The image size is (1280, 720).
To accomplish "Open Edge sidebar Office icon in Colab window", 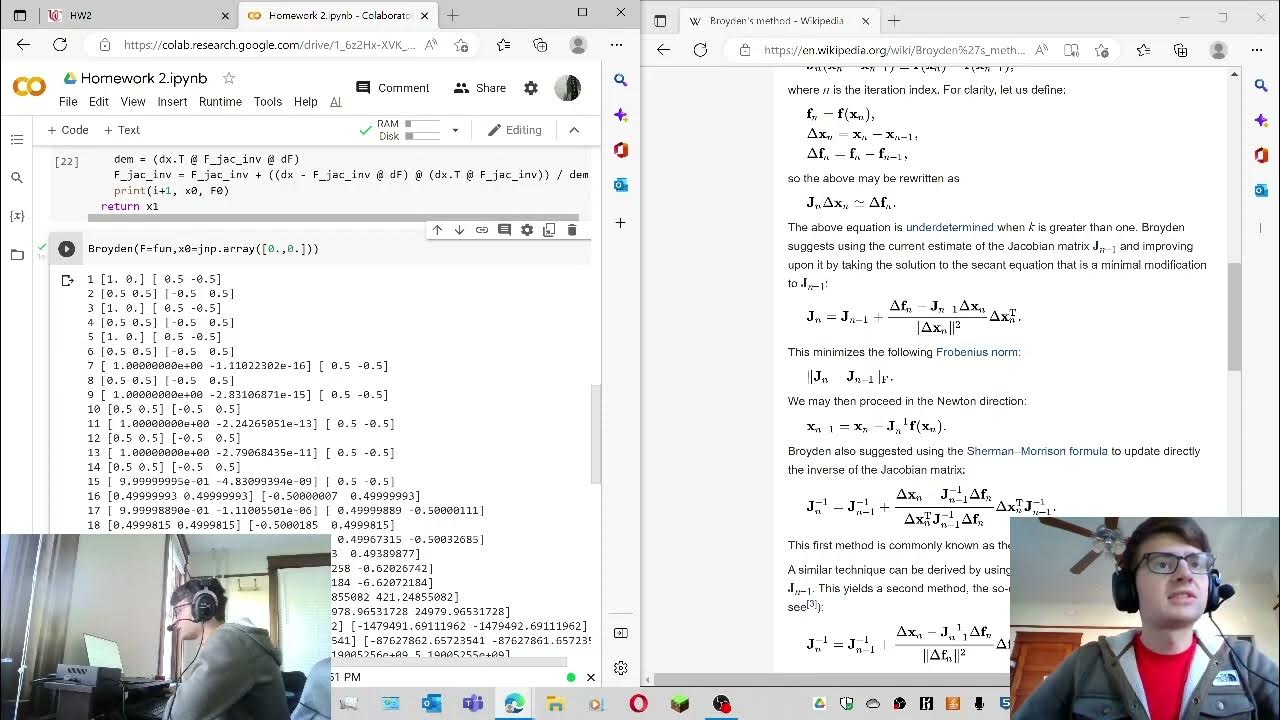I will pyautogui.click(x=620, y=150).
